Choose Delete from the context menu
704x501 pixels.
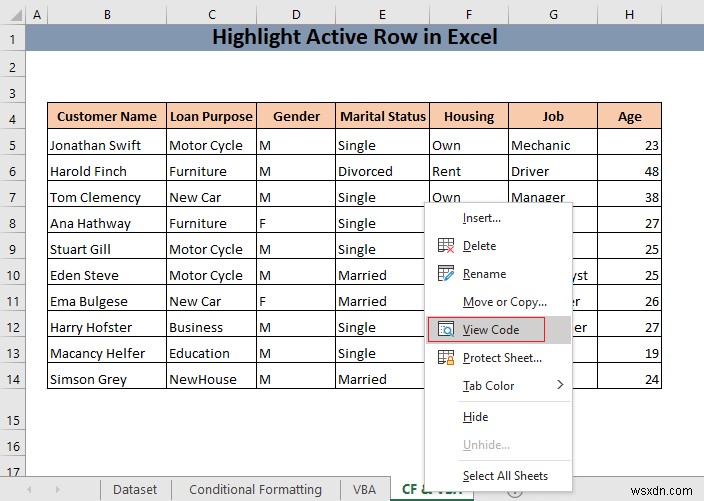pos(498,246)
